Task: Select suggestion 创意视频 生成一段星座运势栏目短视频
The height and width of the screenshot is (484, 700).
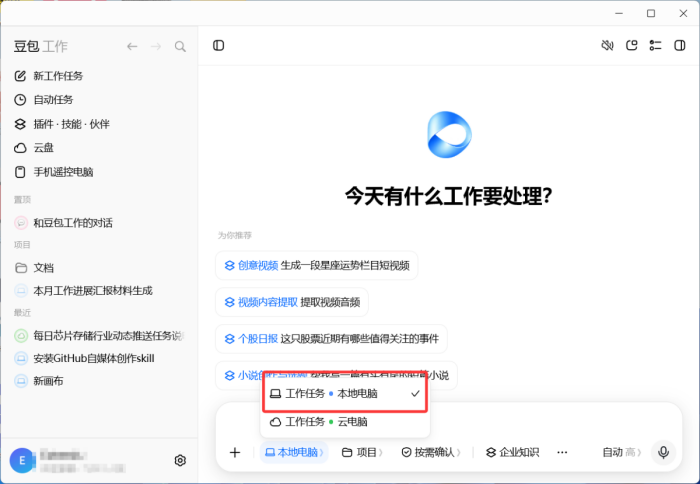Action: click(x=317, y=265)
